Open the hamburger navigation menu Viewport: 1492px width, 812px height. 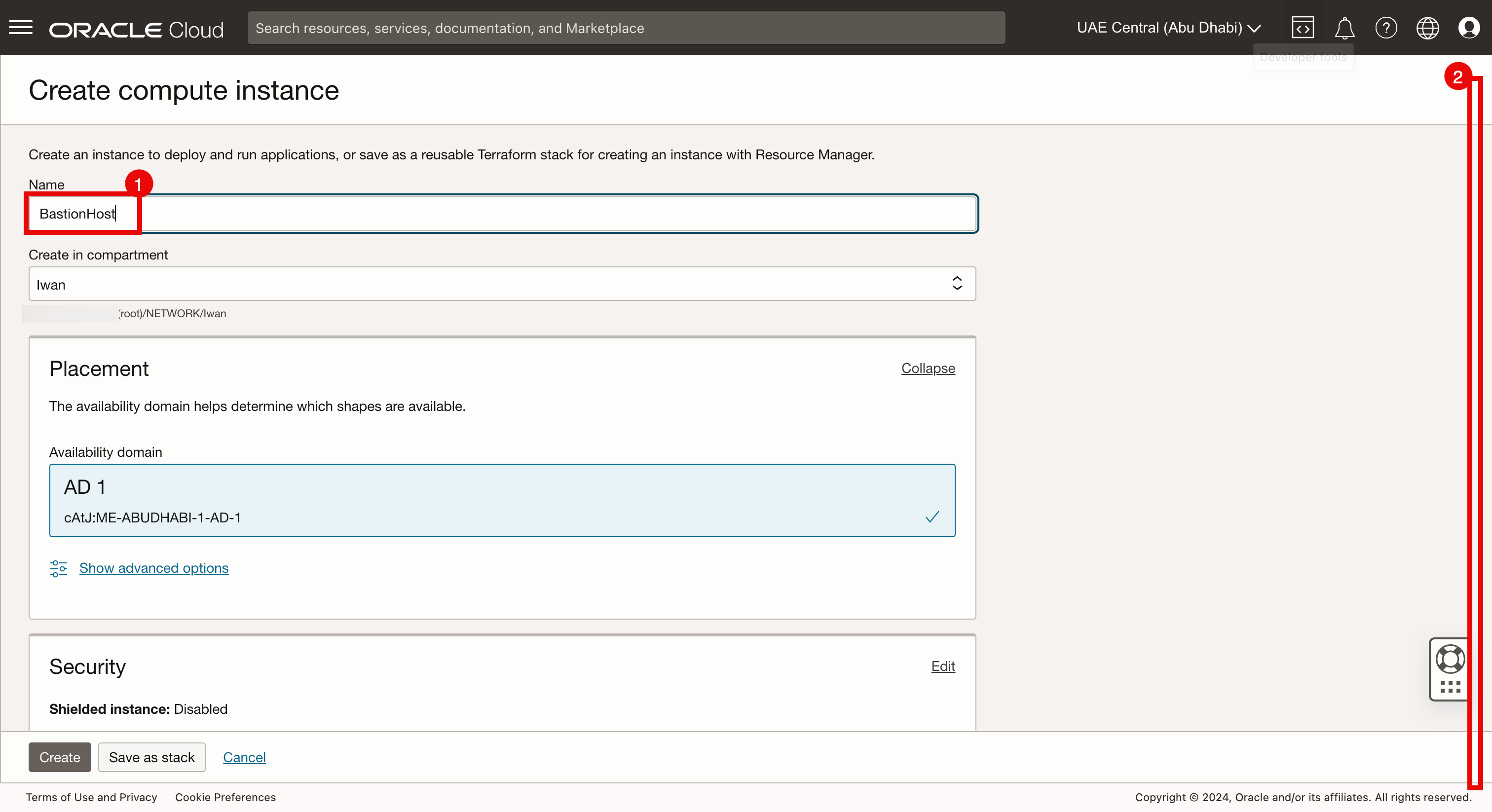click(21, 27)
